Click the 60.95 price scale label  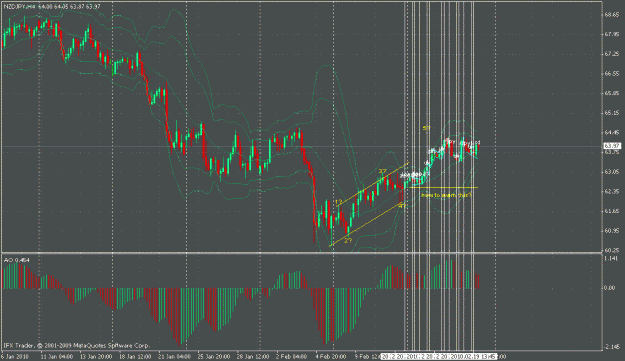[x=612, y=231]
